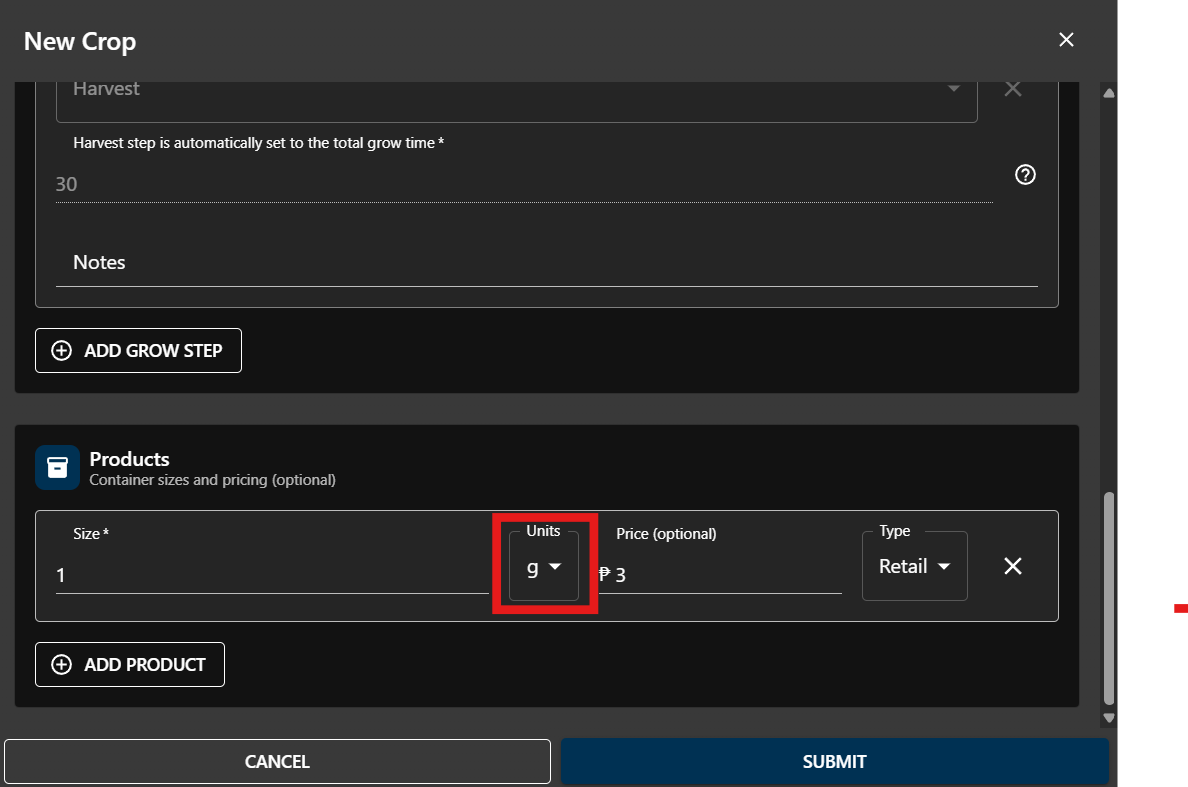This screenshot has width=1188, height=787.
Task: Click into the Notes field
Action: [x=546, y=263]
